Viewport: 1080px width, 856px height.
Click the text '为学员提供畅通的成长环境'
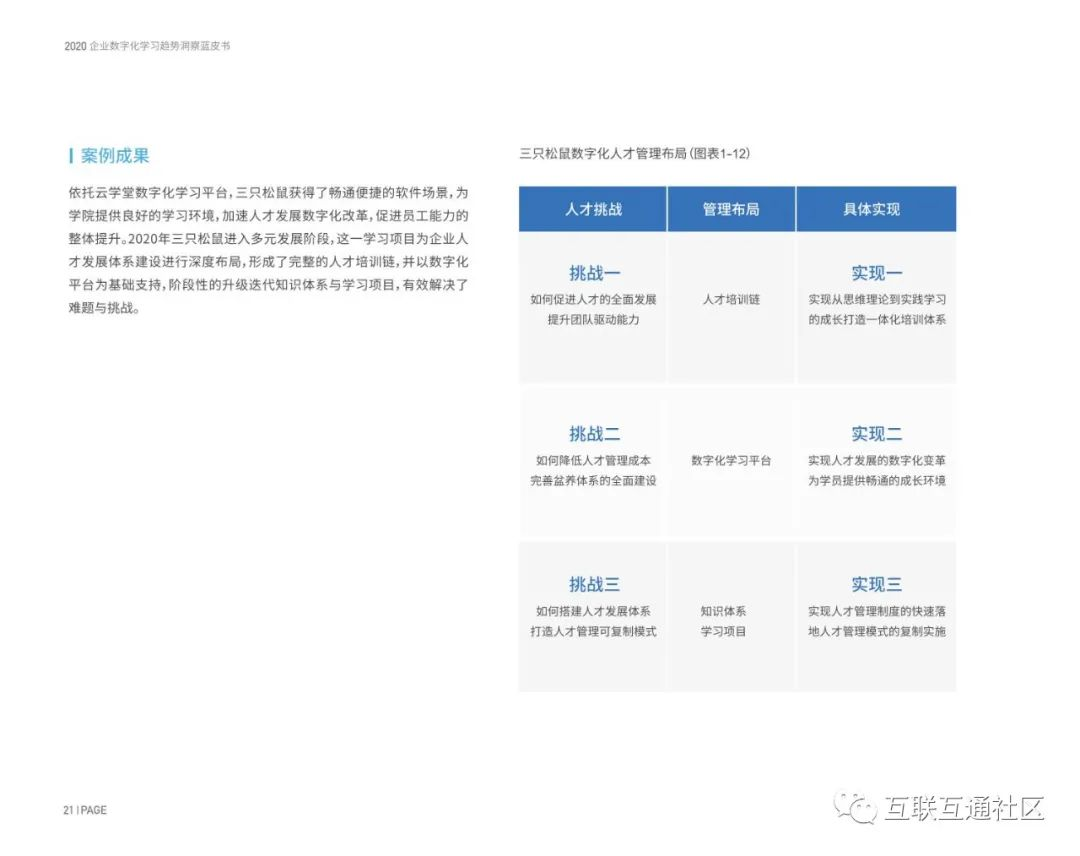click(877, 481)
